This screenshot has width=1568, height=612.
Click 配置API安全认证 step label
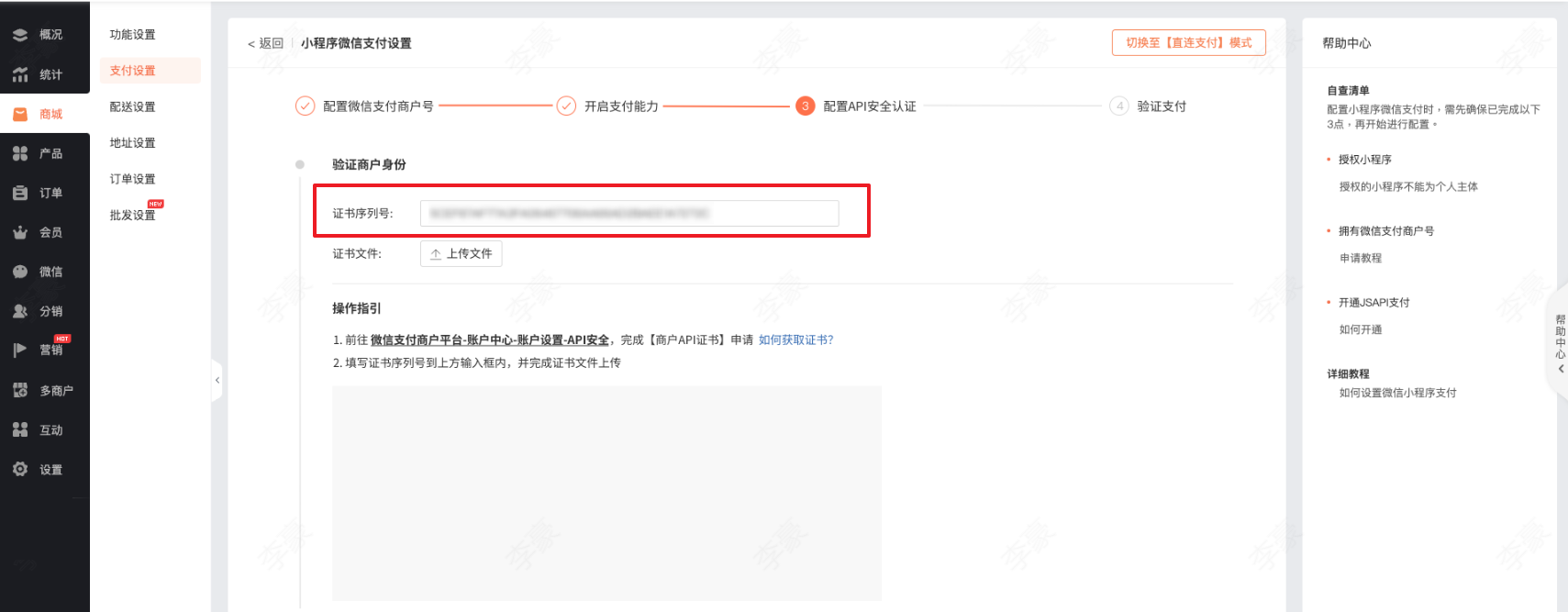pos(870,106)
